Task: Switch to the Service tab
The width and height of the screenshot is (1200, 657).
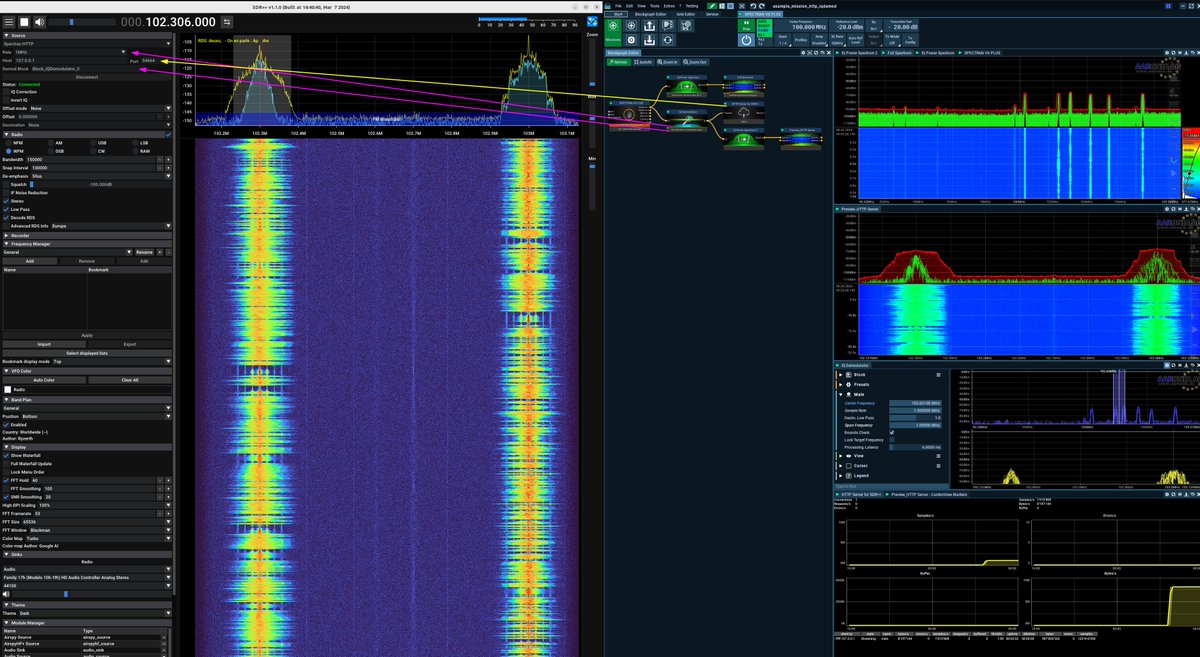Action: click(712, 14)
